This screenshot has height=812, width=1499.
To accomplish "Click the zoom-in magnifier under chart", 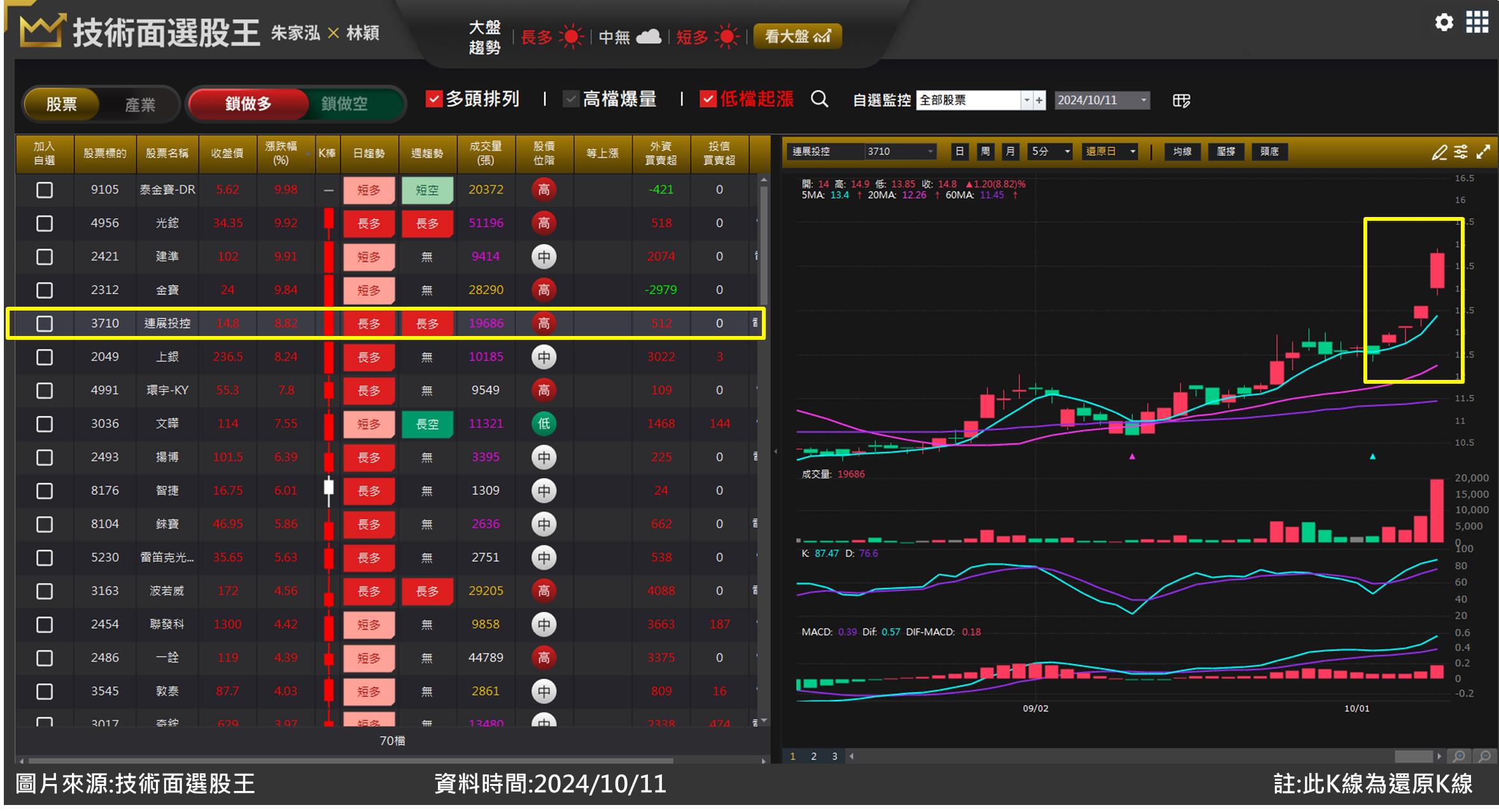I will pyautogui.click(x=1459, y=756).
